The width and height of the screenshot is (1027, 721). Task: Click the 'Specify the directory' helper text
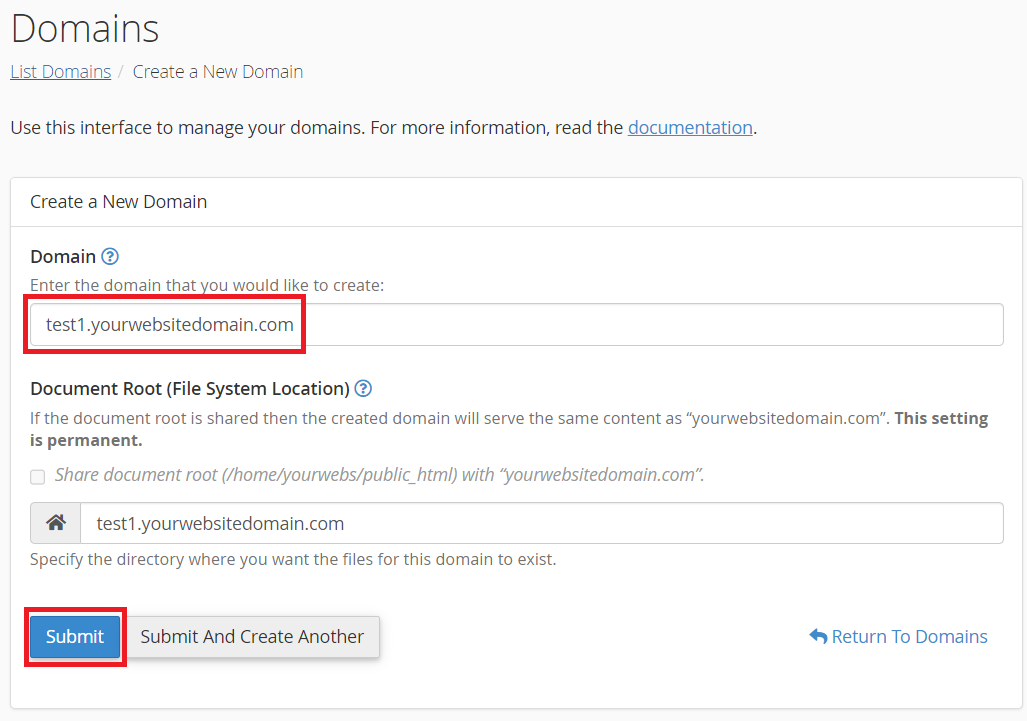point(293,560)
